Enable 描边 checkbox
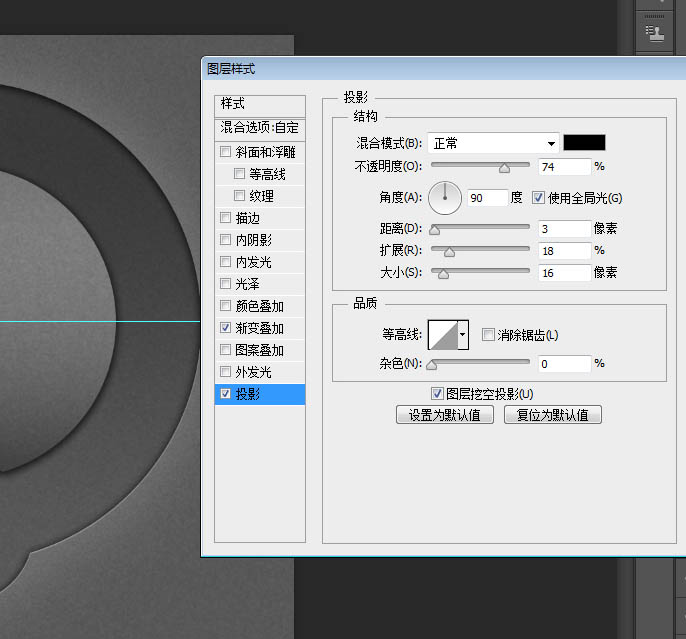Viewport: 686px width, 639px height. click(225, 217)
